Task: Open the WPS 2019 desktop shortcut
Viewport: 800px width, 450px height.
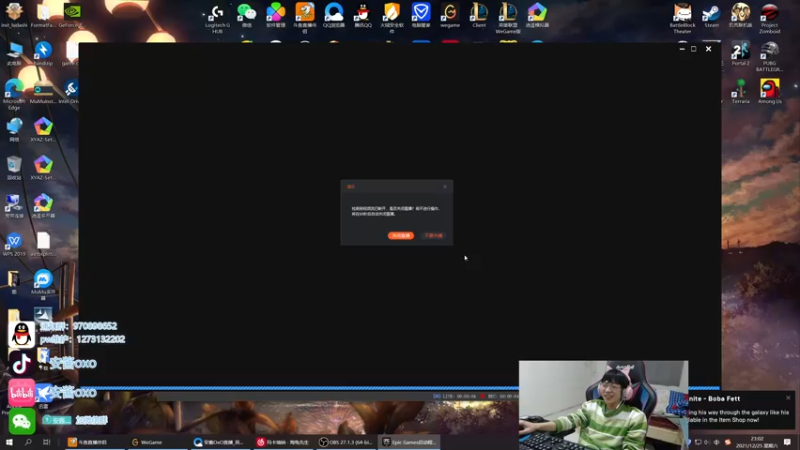Action: pyautogui.click(x=14, y=245)
